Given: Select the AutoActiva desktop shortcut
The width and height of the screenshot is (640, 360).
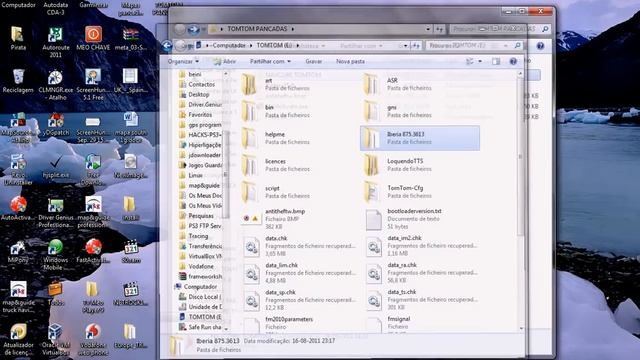Looking at the screenshot, I should [18, 209].
